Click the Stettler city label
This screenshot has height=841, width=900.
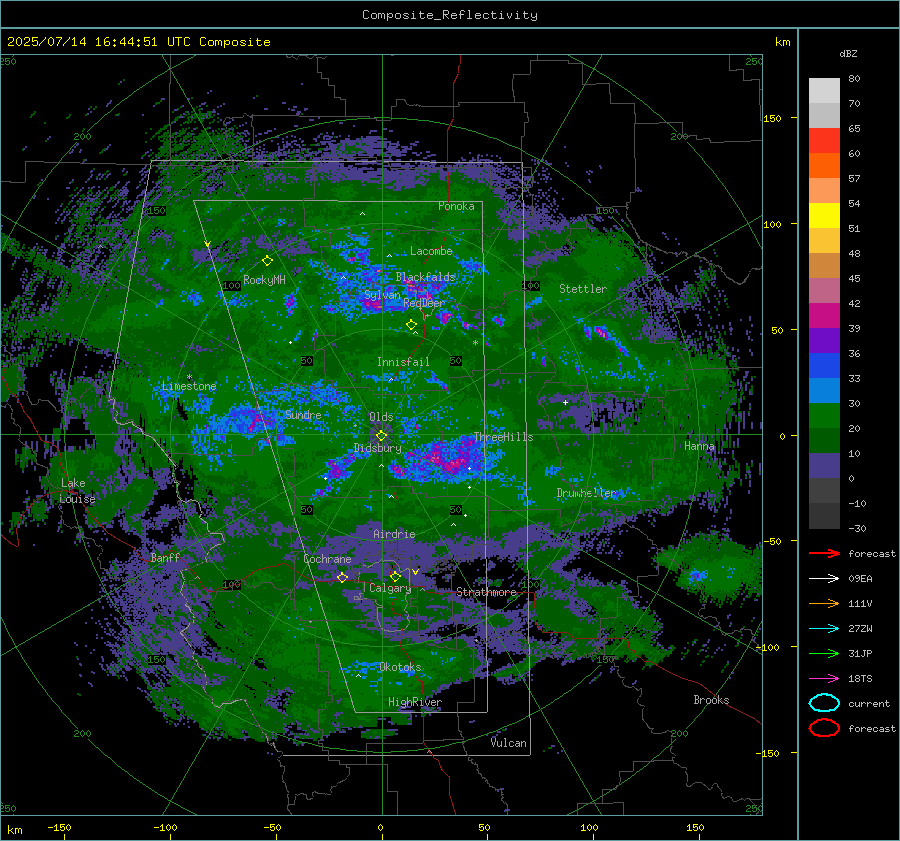click(x=583, y=289)
